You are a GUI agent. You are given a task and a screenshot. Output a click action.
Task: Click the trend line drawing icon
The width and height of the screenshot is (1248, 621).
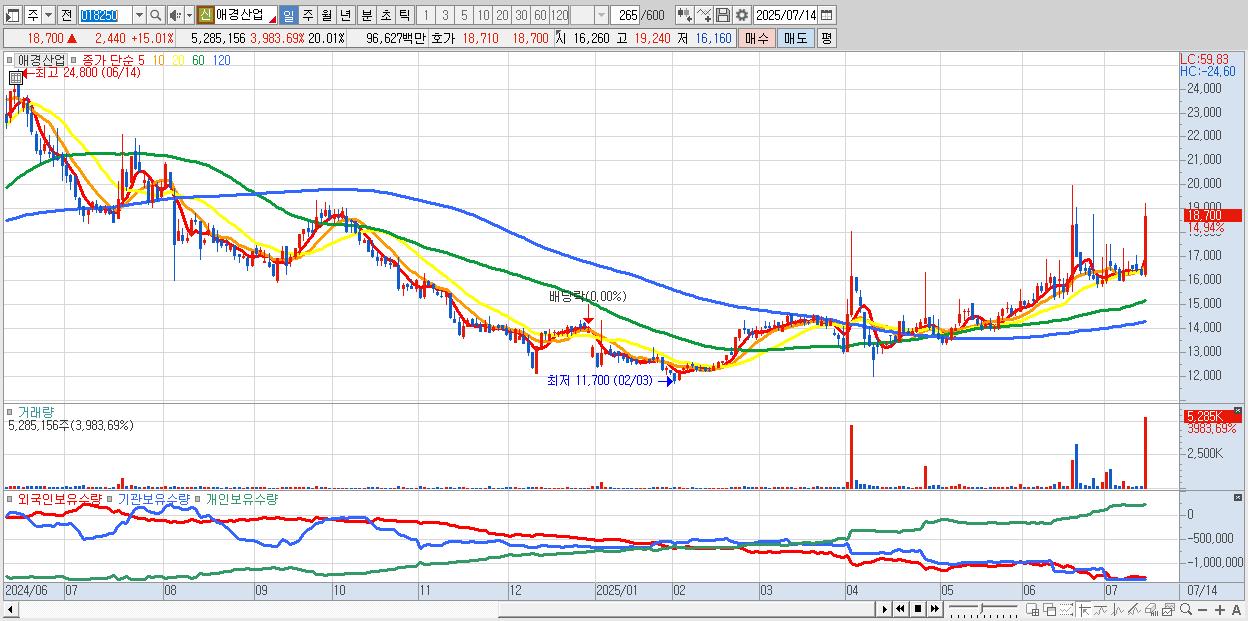1134,610
